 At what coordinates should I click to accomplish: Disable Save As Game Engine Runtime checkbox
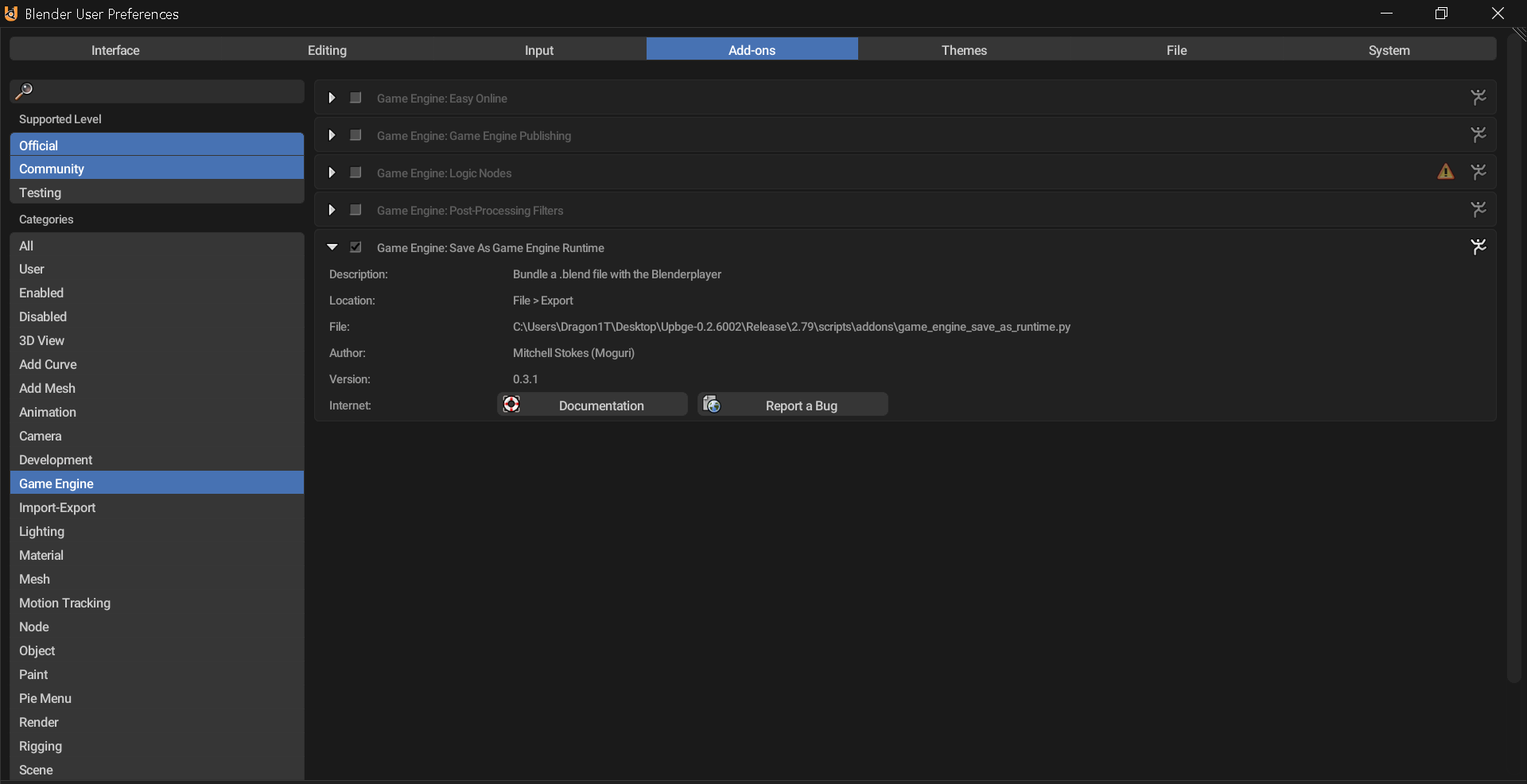click(x=356, y=247)
